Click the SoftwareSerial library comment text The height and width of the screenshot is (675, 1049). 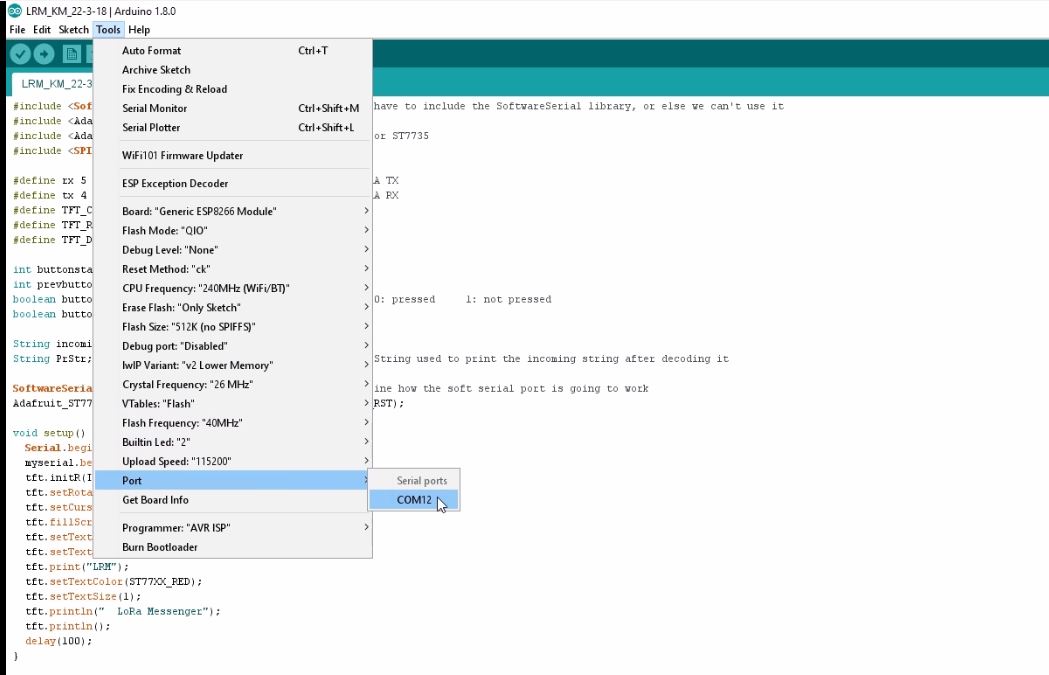pos(579,106)
